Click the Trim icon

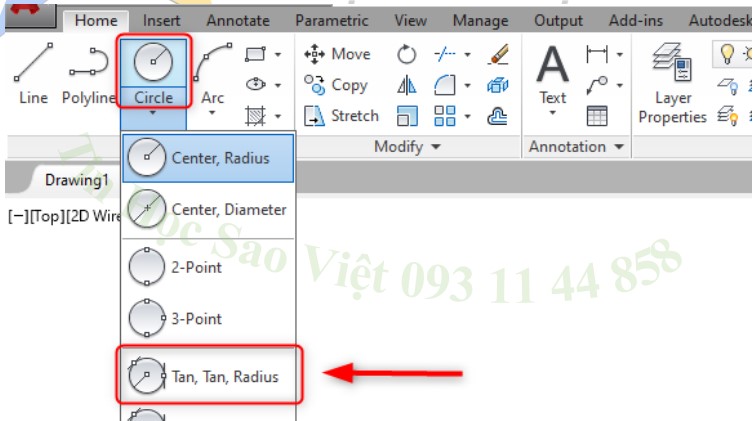pos(445,54)
